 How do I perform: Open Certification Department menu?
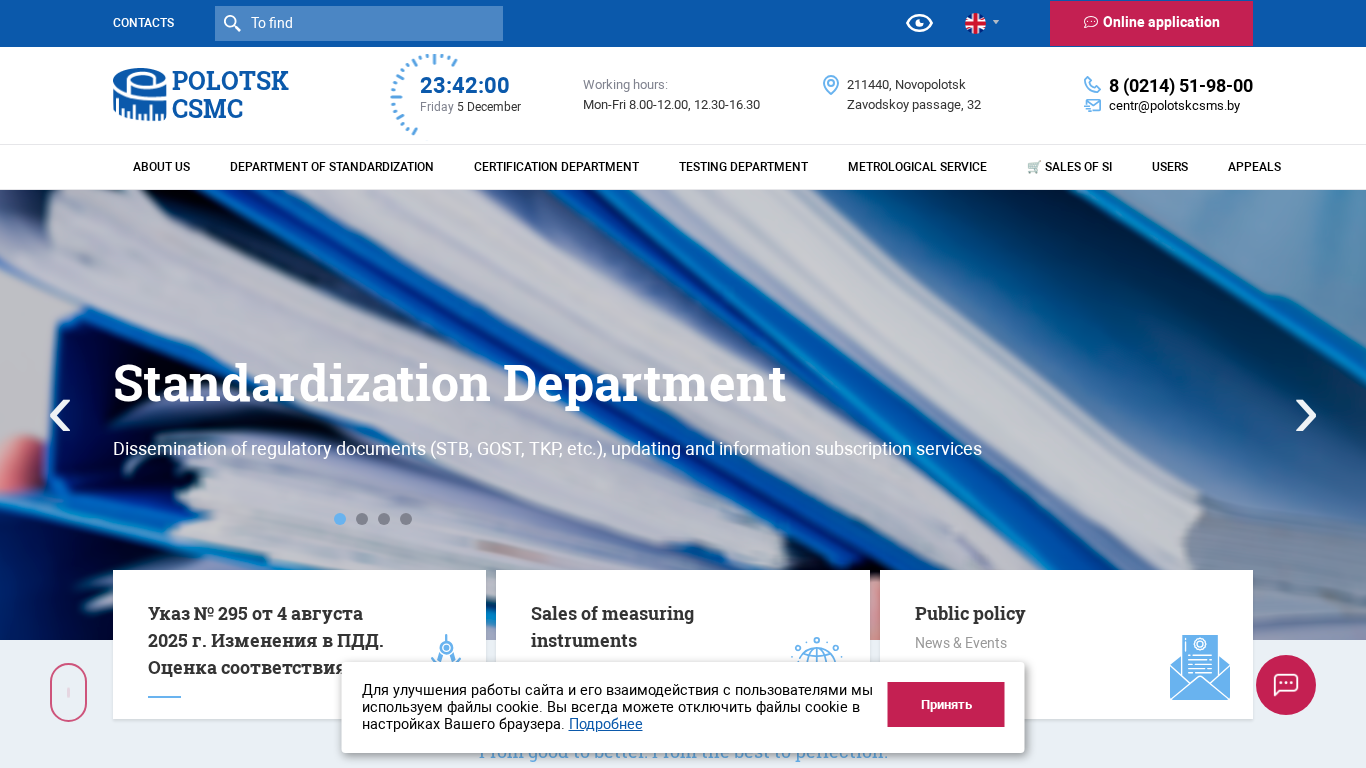[x=556, y=167]
